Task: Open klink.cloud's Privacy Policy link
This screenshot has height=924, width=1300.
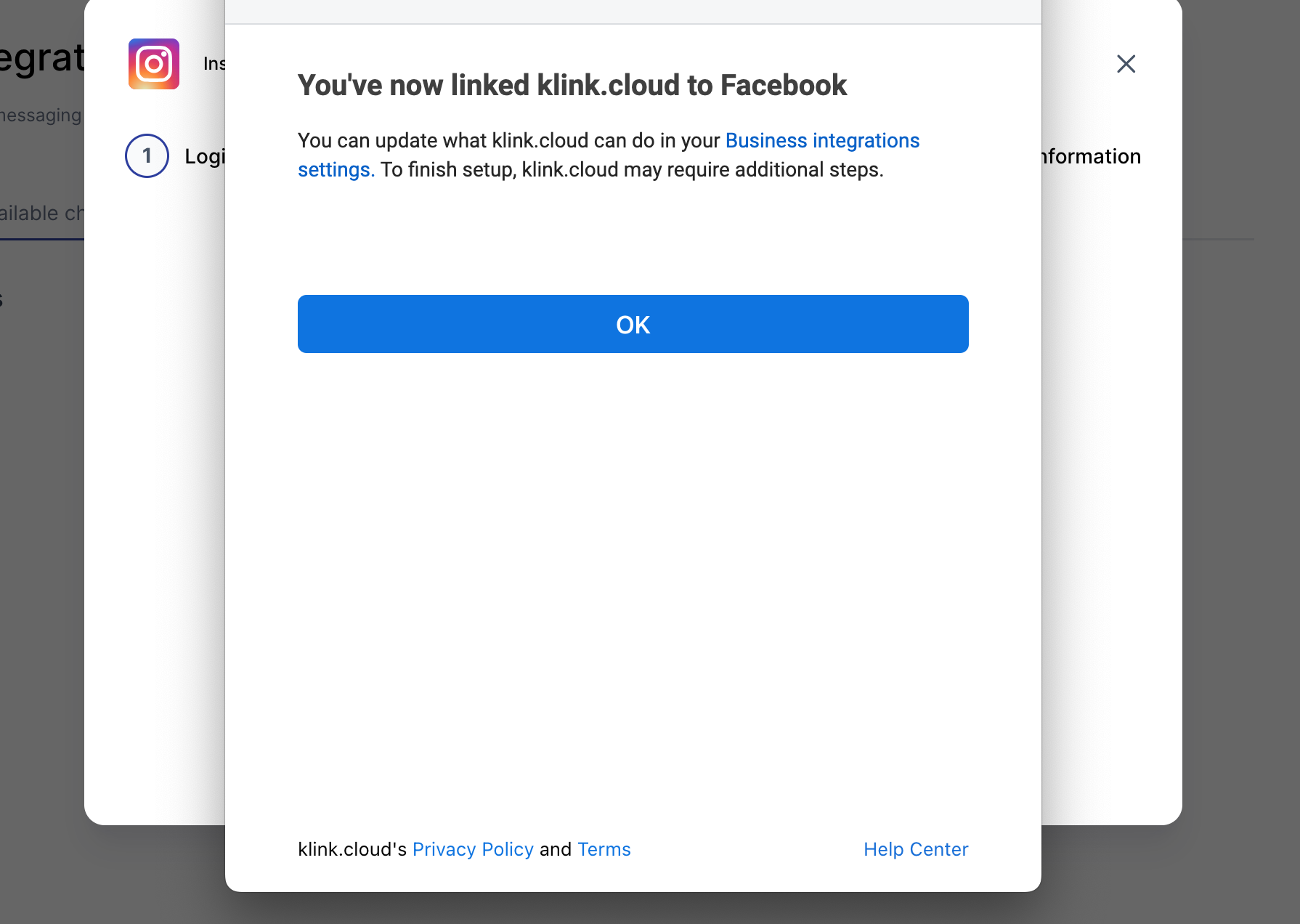Action: point(473,849)
